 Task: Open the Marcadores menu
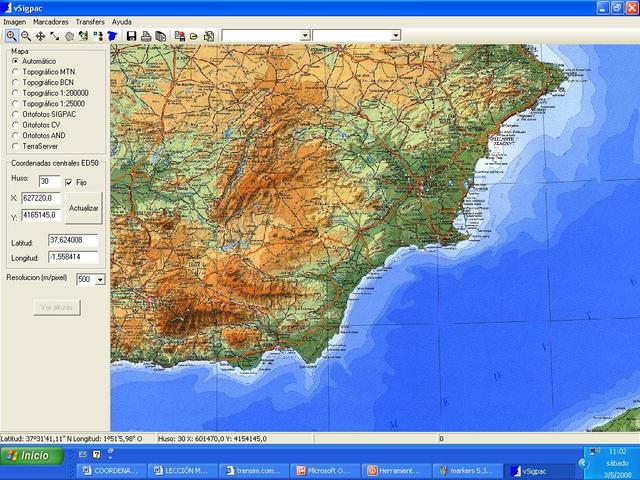tap(51, 21)
